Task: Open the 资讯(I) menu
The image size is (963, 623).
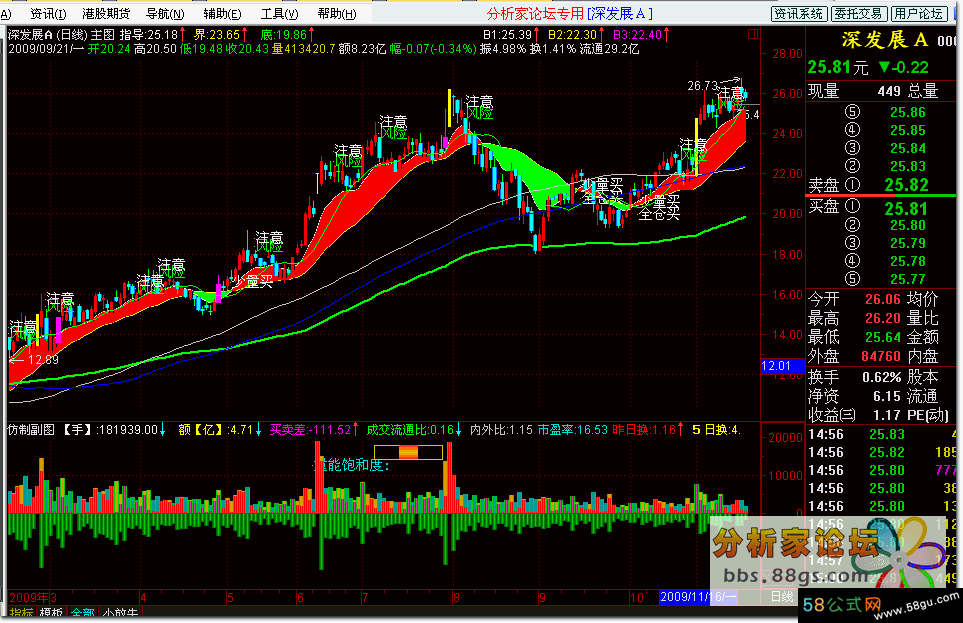Action: 49,14
